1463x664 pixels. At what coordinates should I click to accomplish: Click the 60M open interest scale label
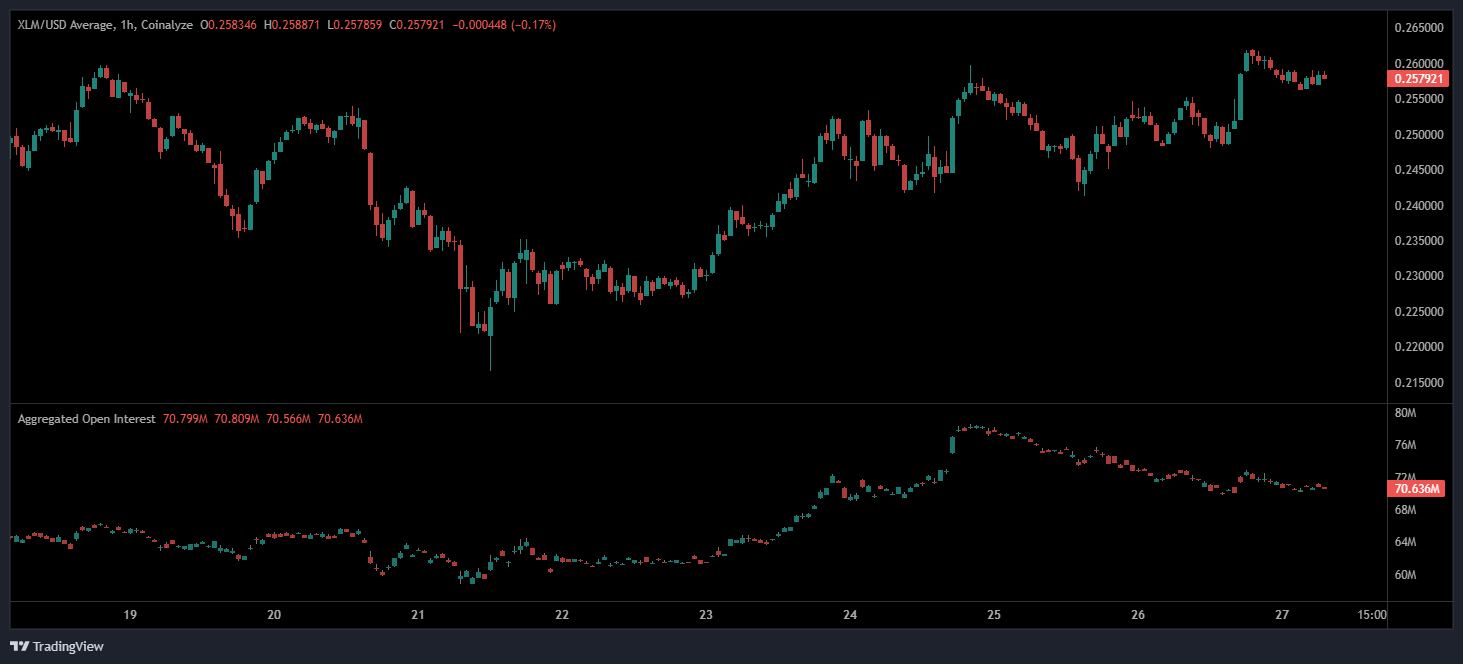click(1405, 575)
